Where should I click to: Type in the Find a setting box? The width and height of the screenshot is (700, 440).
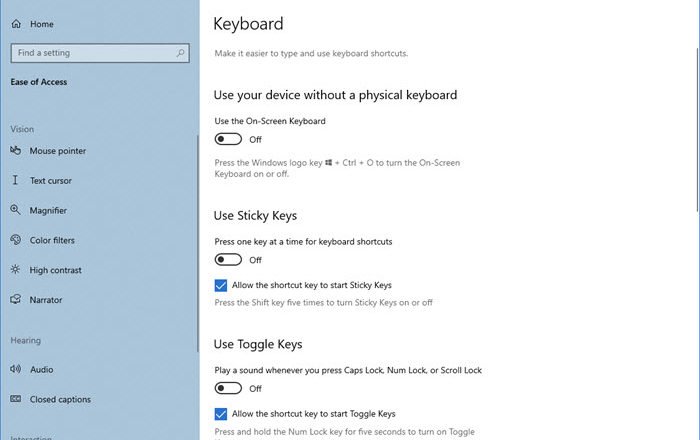pos(90,53)
